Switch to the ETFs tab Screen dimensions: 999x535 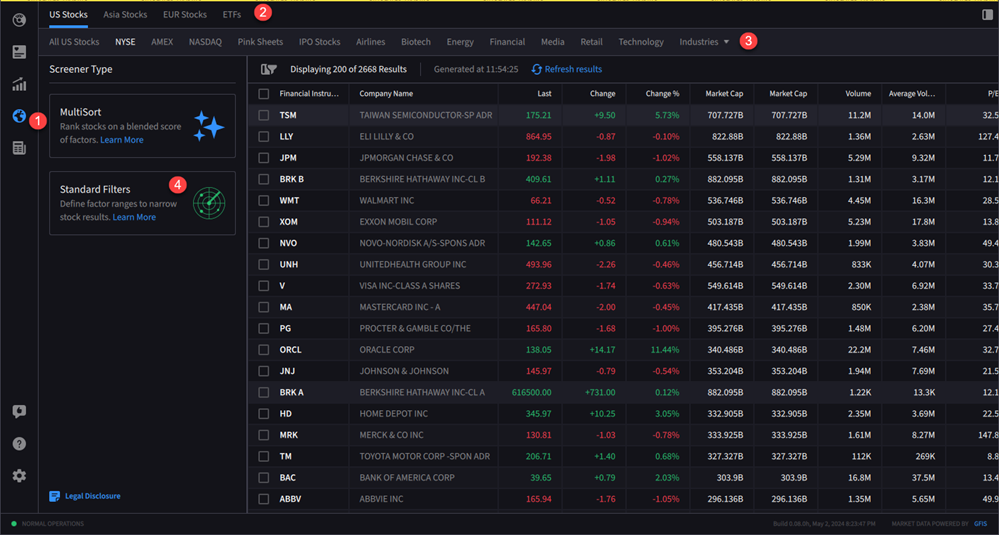pos(232,15)
